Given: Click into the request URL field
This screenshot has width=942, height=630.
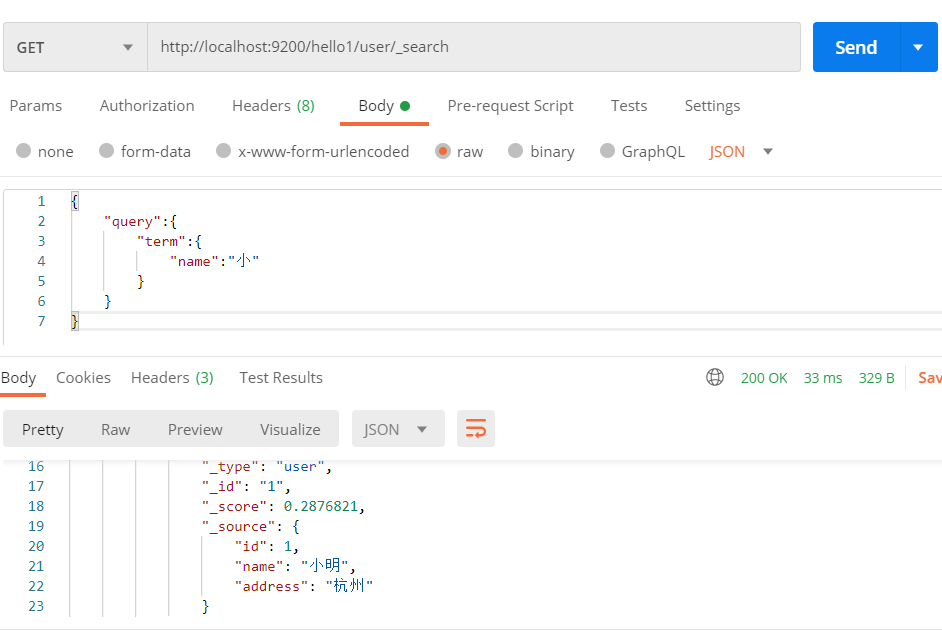Looking at the screenshot, I should (x=474, y=47).
